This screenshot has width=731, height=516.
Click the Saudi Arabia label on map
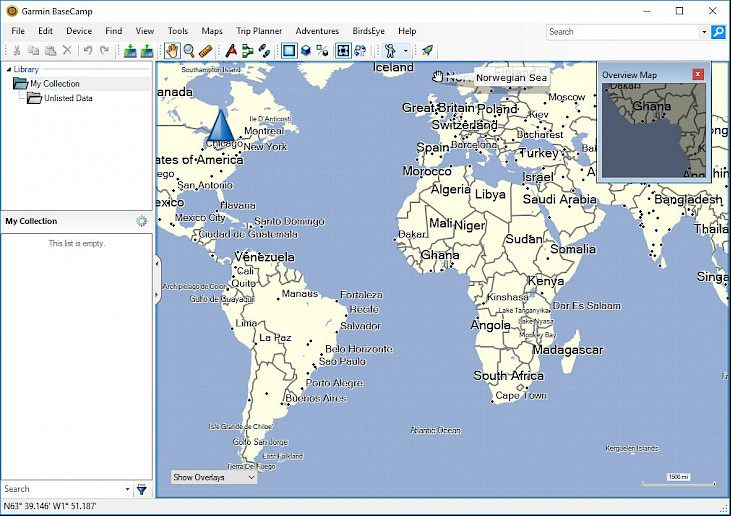point(559,200)
